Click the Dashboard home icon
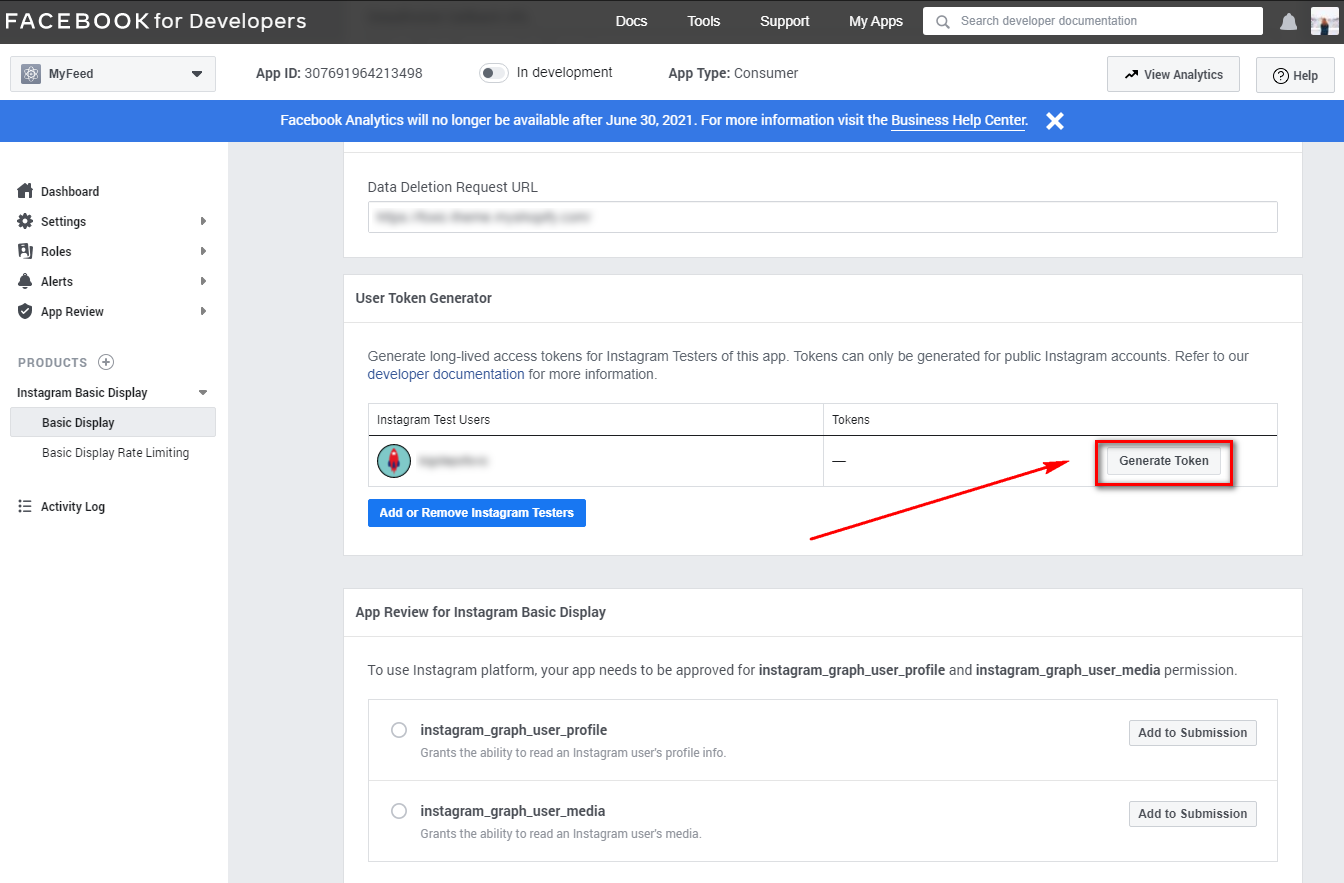 point(26,191)
